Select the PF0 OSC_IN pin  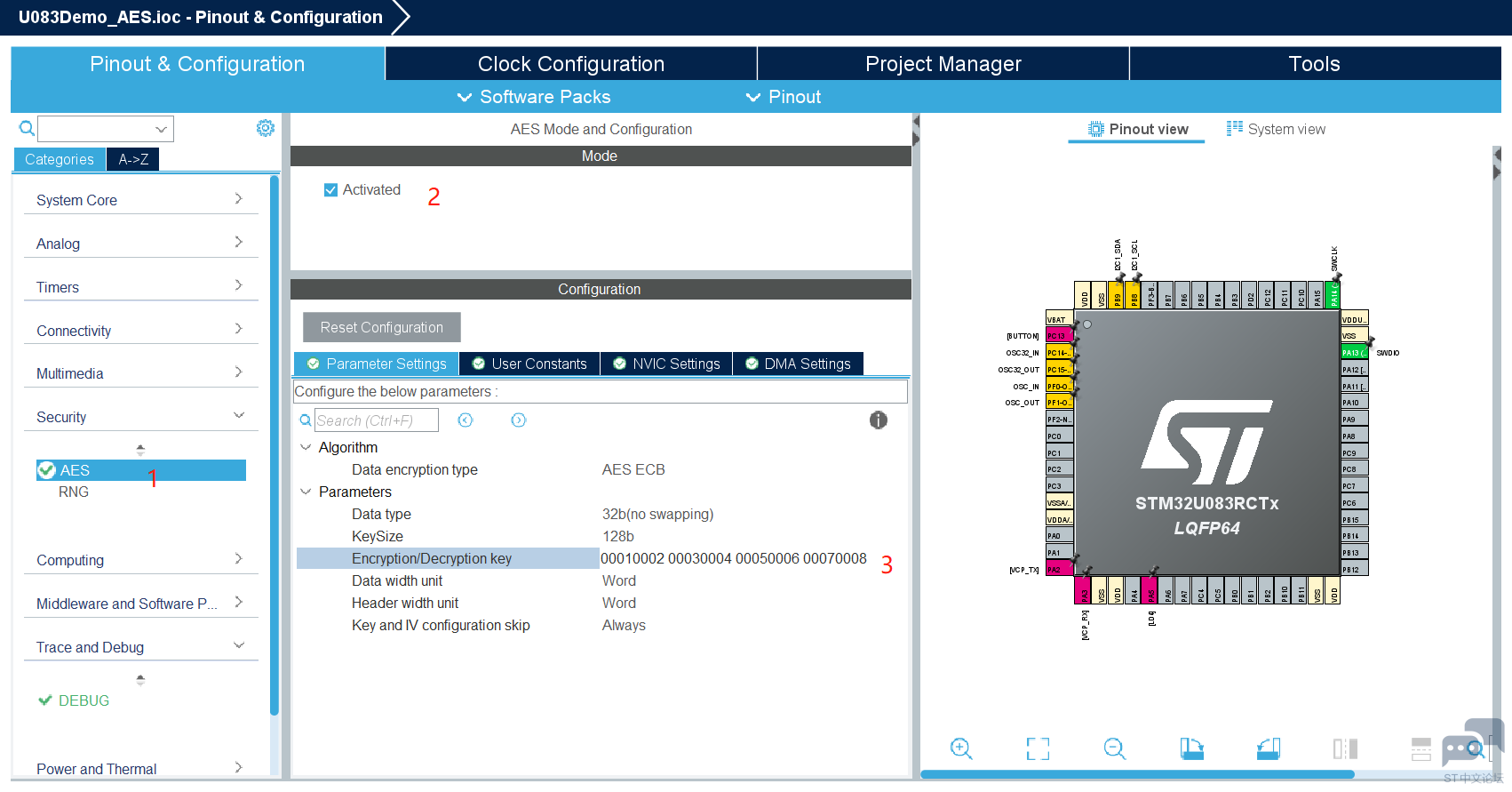pos(1059,386)
